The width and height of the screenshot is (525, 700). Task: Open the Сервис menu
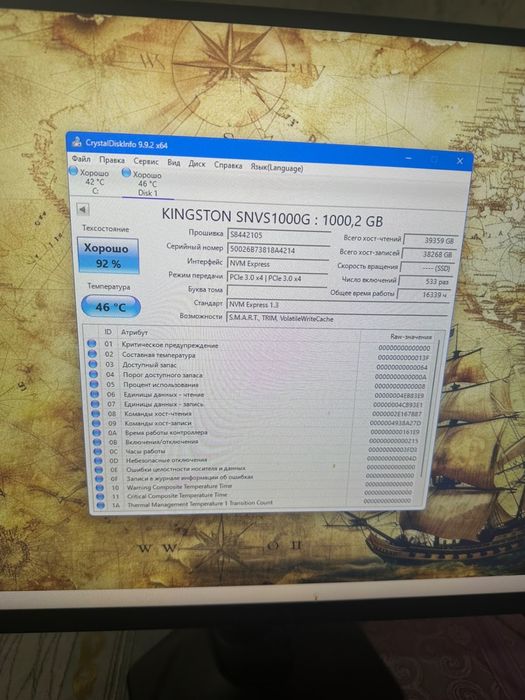(146, 161)
